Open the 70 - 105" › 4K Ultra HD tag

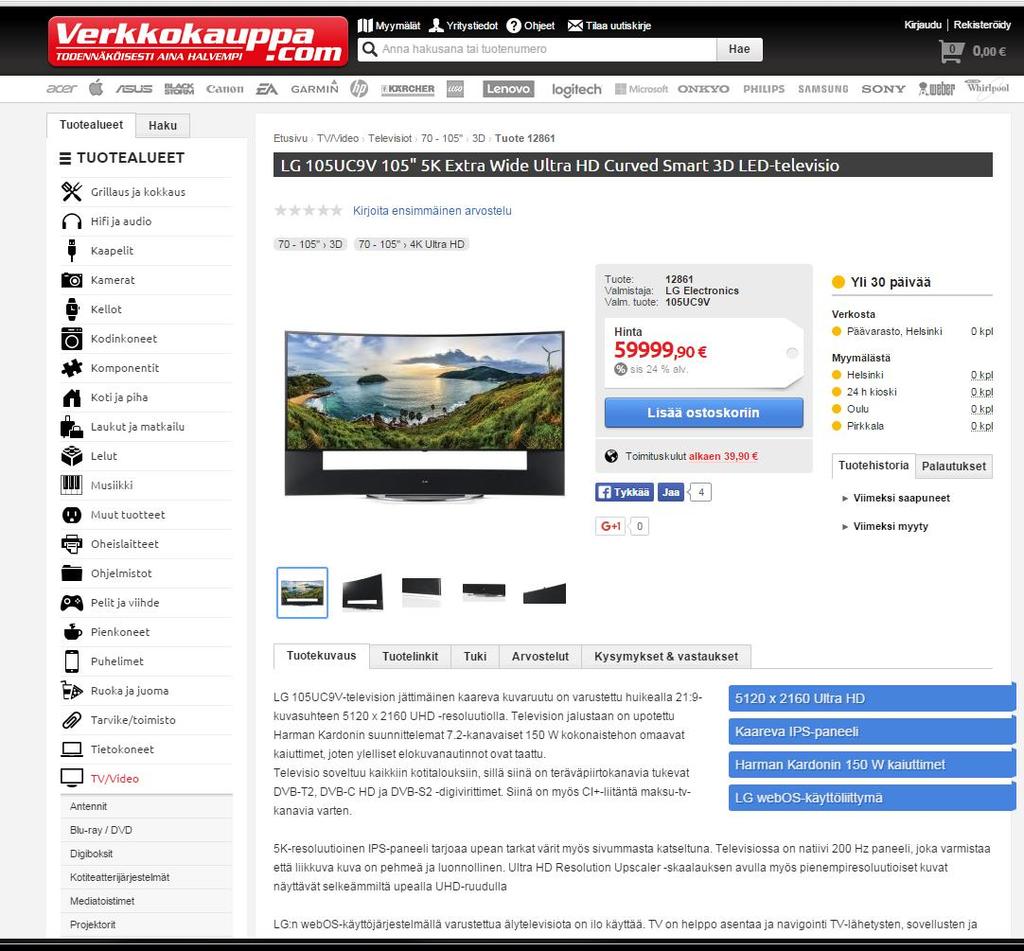pyautogui.click(x=411, y=244)
